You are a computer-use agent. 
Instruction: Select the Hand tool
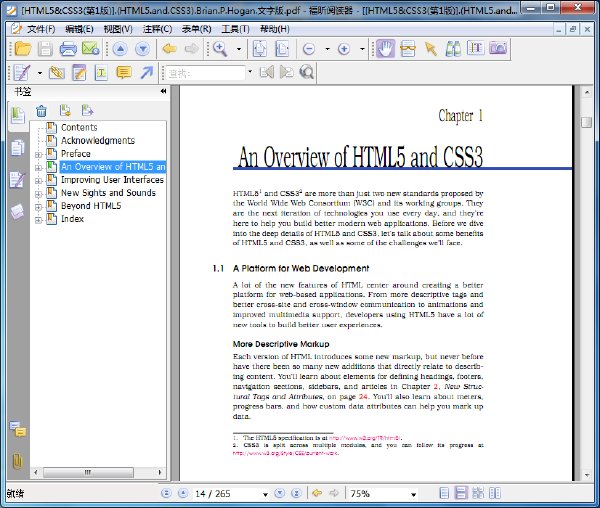pyautogui.click(x=385, y=49)
